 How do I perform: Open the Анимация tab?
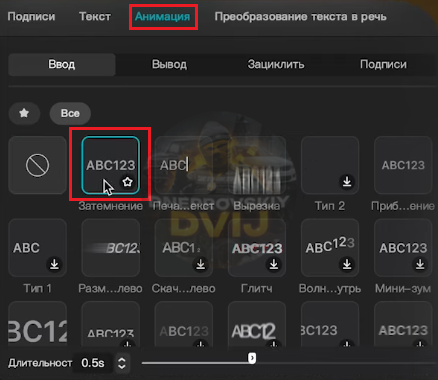point(162,17)
